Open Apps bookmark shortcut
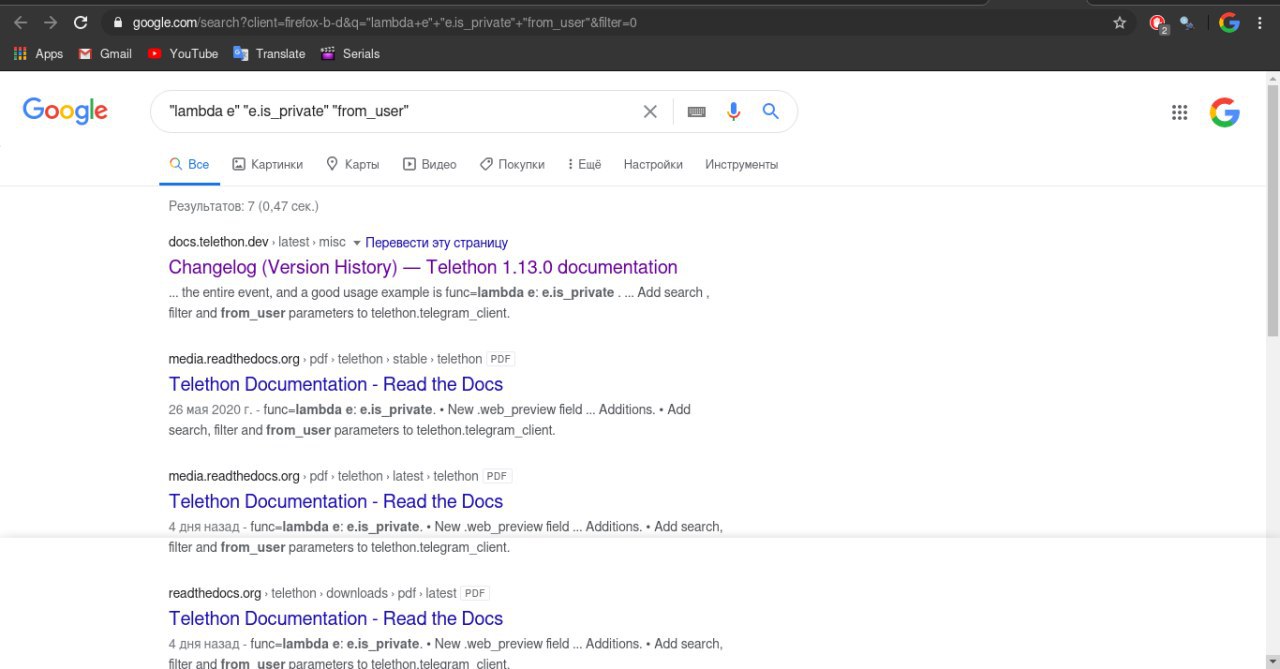 pos(38,54)
